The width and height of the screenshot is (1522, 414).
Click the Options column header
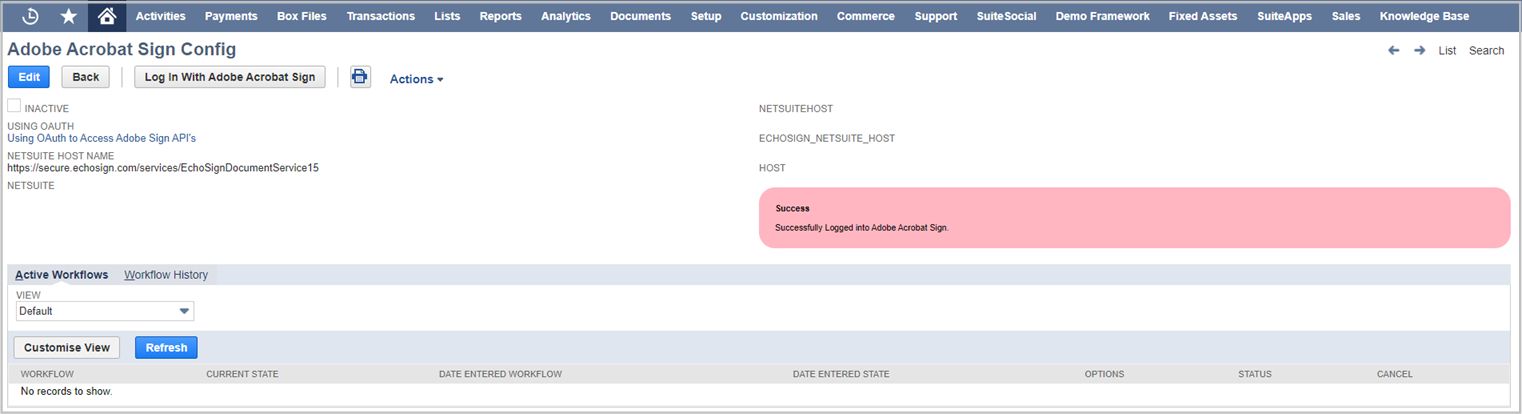(1104, 374)
